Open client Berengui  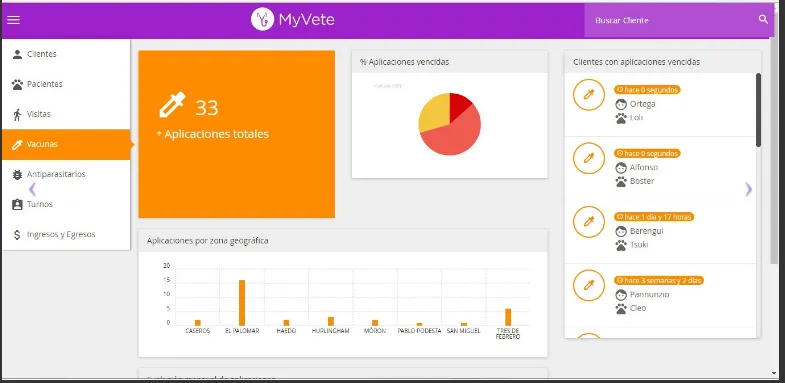pos(646,231)
